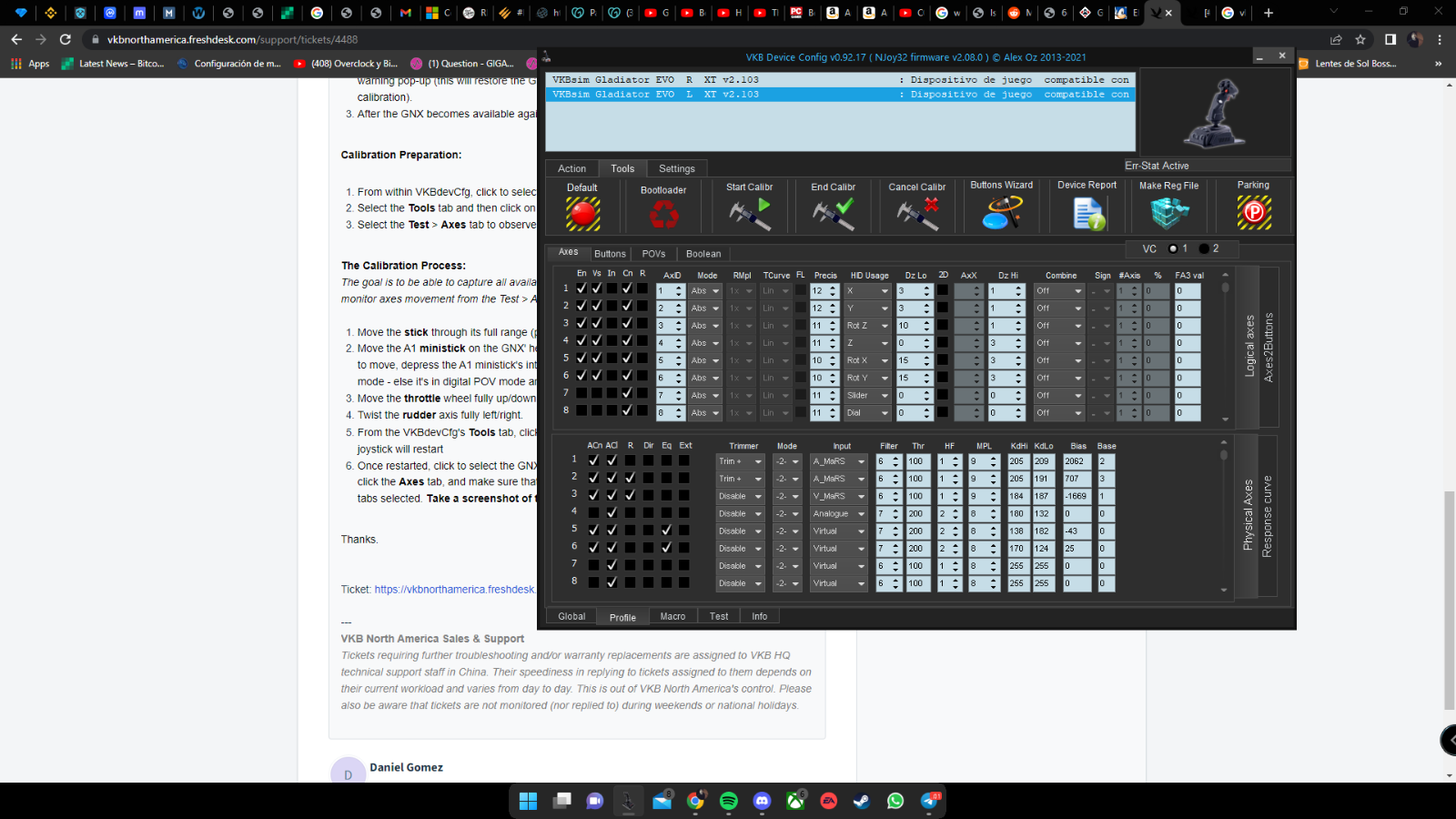Open the Bootloader tool
Screen dimensions: 1456x819
[x=663, y=215]
